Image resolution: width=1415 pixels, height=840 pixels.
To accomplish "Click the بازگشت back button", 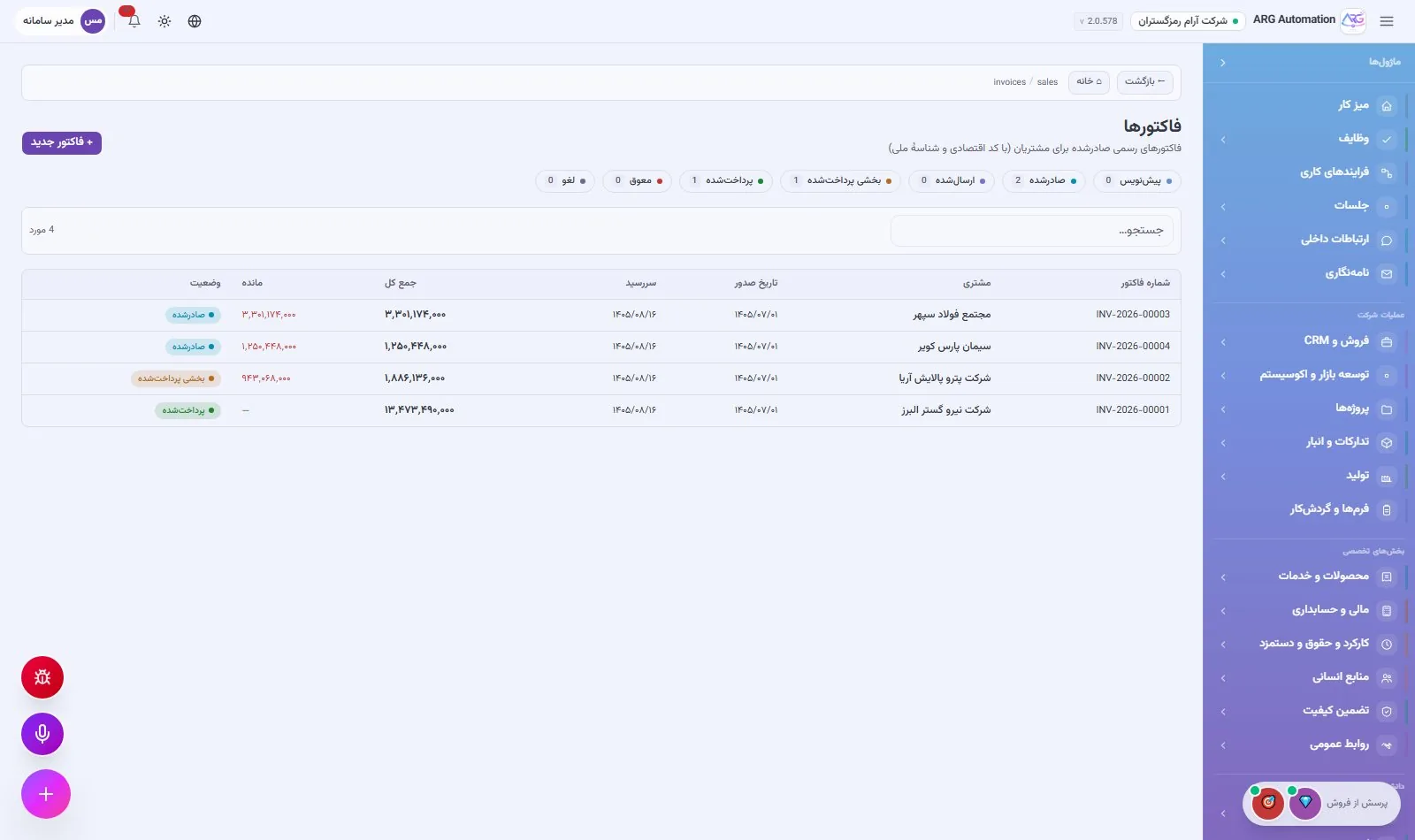I will [1144, 81].
